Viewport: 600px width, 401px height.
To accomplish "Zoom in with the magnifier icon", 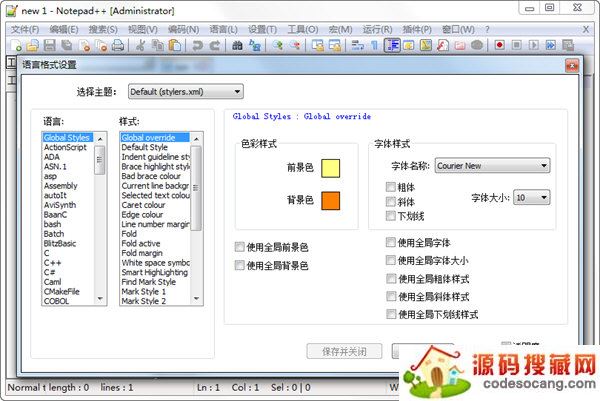I will click(277, 46).
